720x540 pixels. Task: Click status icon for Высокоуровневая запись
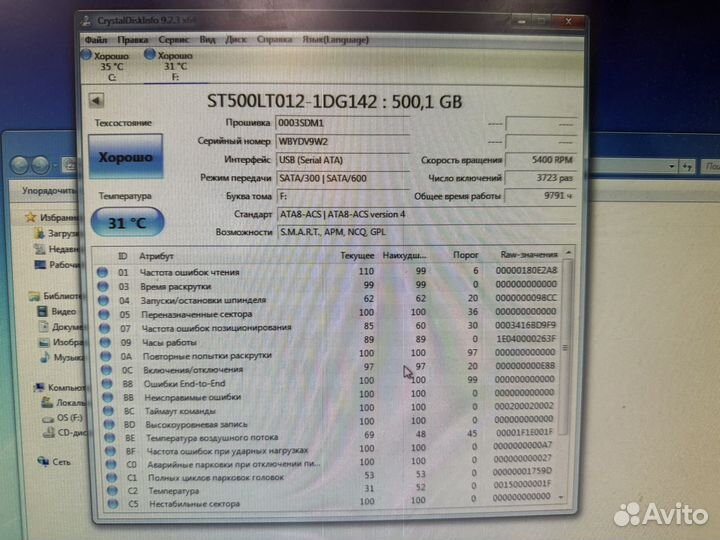point(109,424)
